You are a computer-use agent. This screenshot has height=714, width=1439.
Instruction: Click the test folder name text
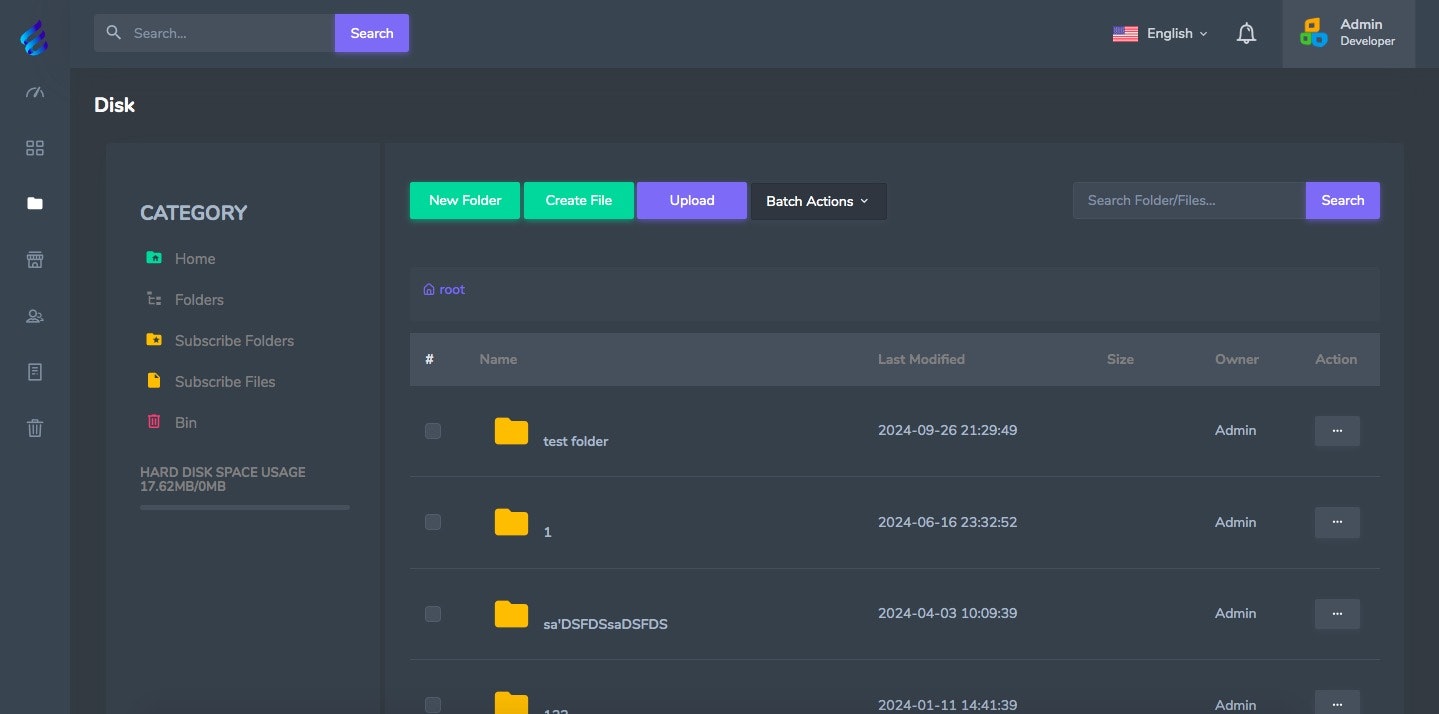click(576, 441)
